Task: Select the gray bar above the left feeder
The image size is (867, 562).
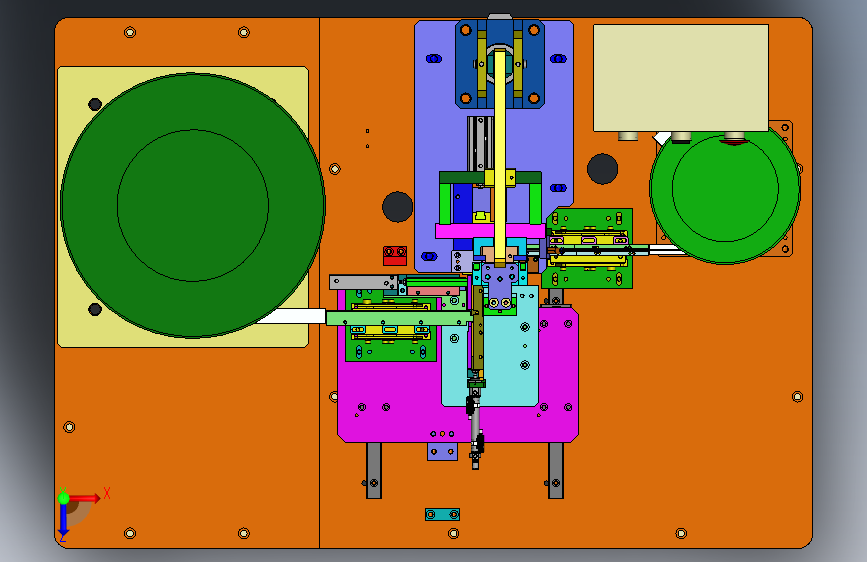Action: 362,282
